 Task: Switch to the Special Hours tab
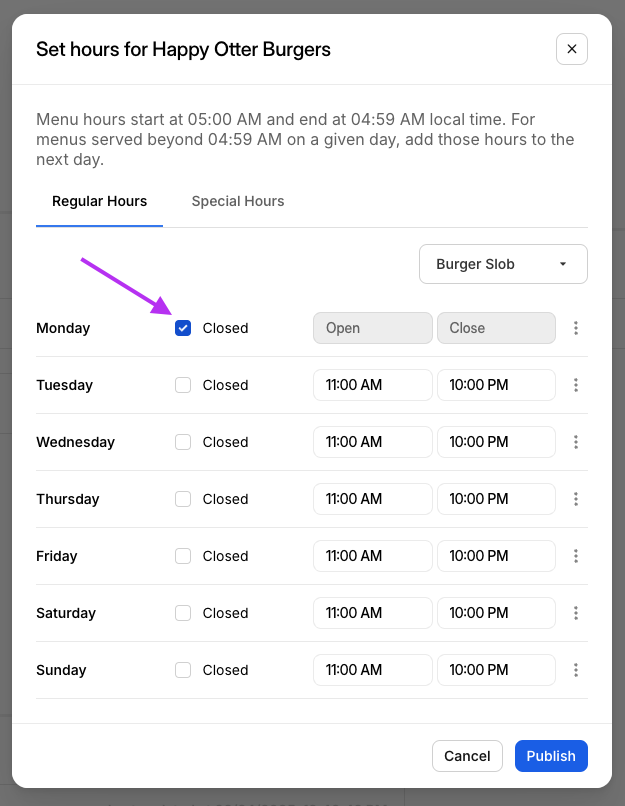tap(238, 201)
